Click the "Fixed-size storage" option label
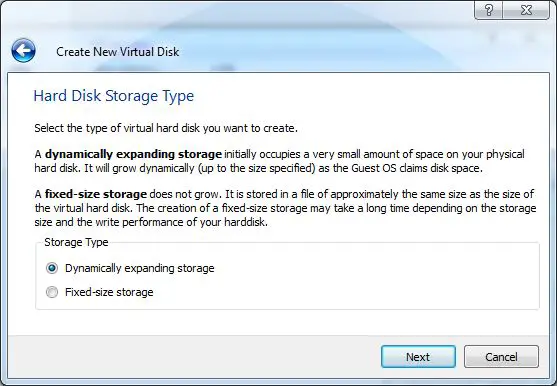Screen dimensions: 557x386 pyautogui.click(x=109, y=292)
